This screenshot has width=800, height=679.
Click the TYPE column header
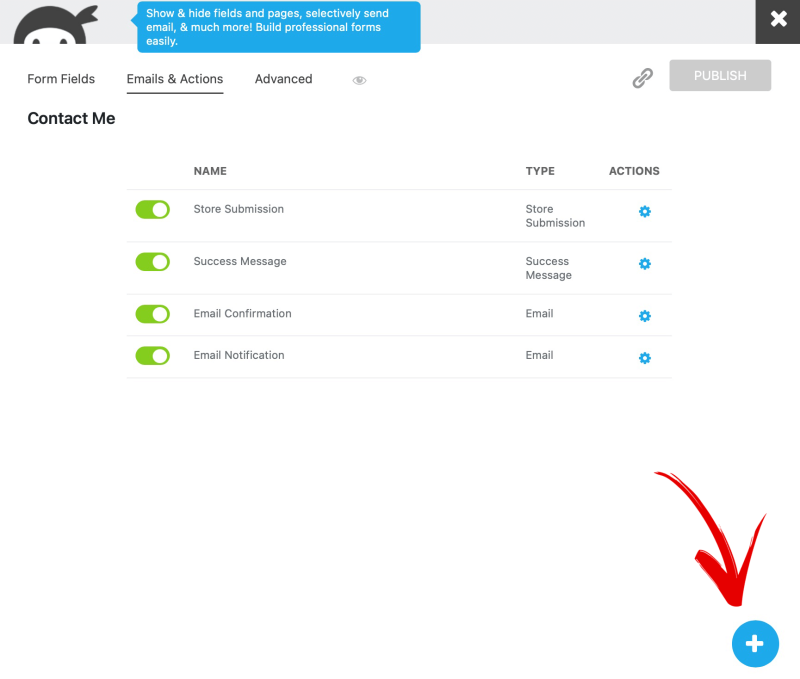(x=540, y=171)
